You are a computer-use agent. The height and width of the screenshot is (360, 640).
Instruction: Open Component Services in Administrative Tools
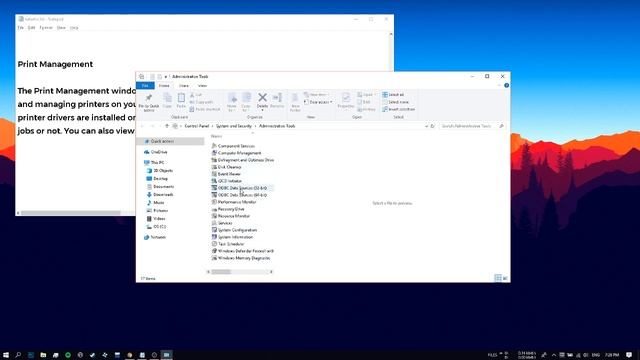pyautogui.click(x=233, y=146)
